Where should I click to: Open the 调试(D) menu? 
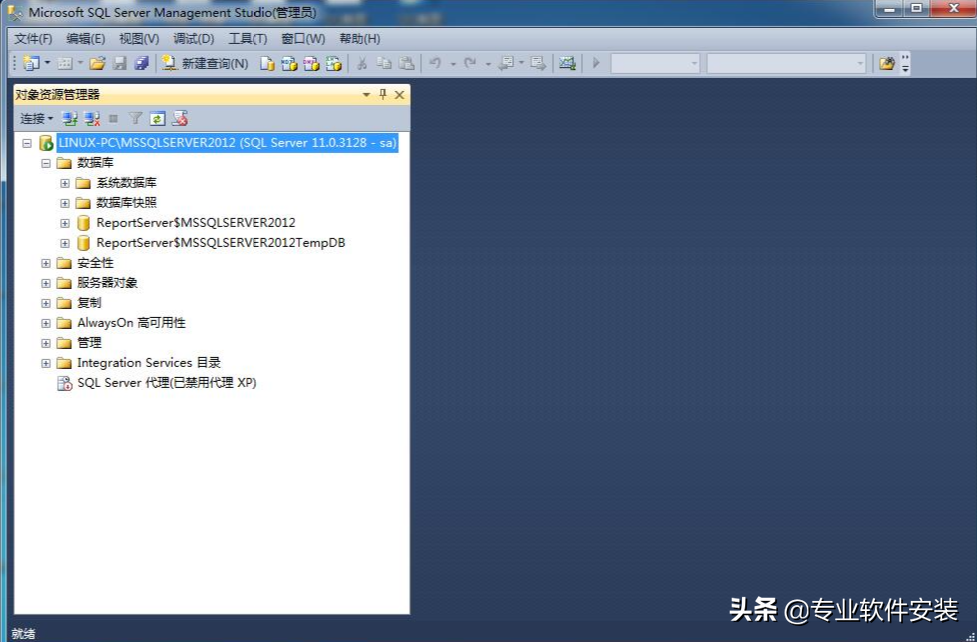coord(194,39)
